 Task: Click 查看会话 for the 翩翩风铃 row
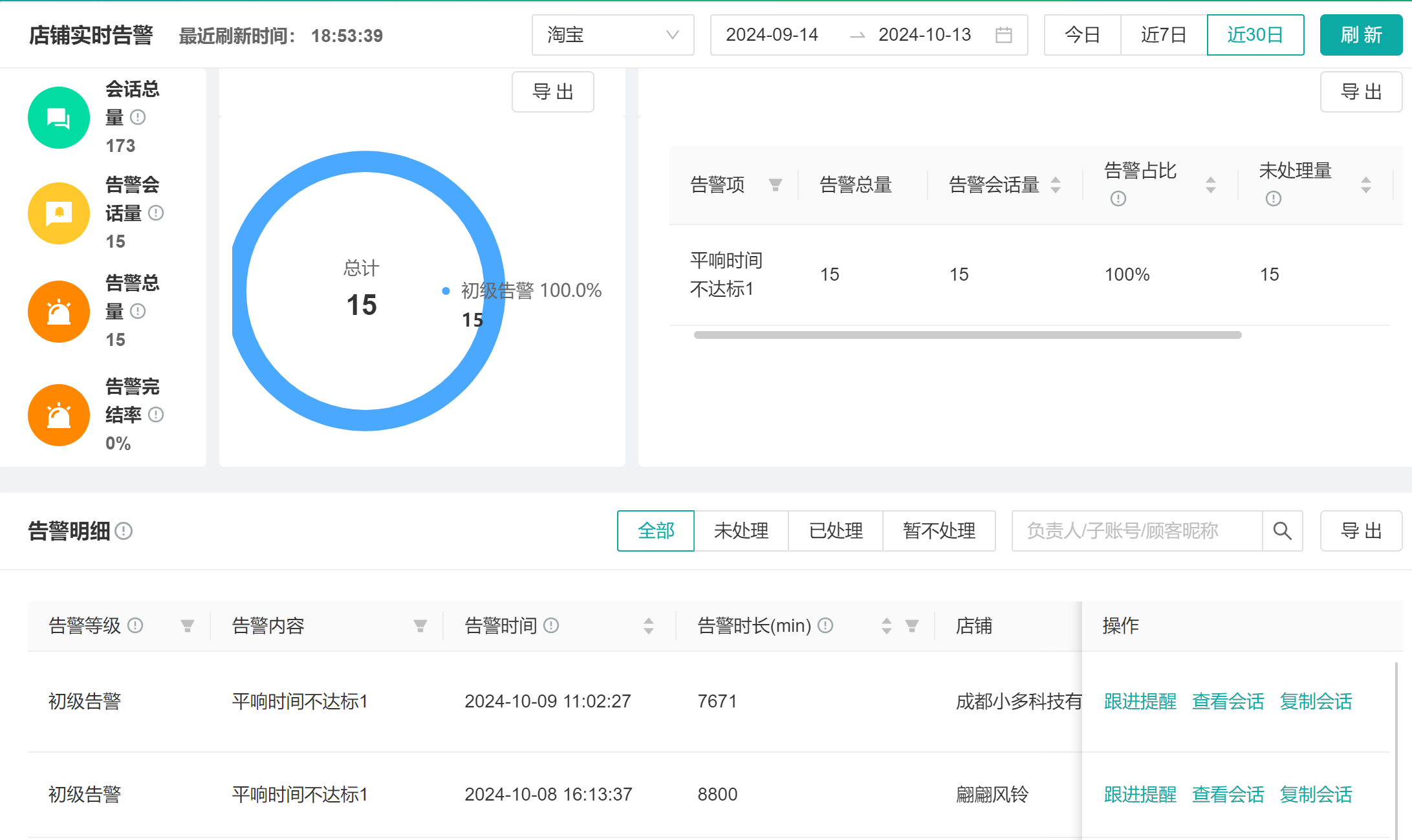(1228, 795)
